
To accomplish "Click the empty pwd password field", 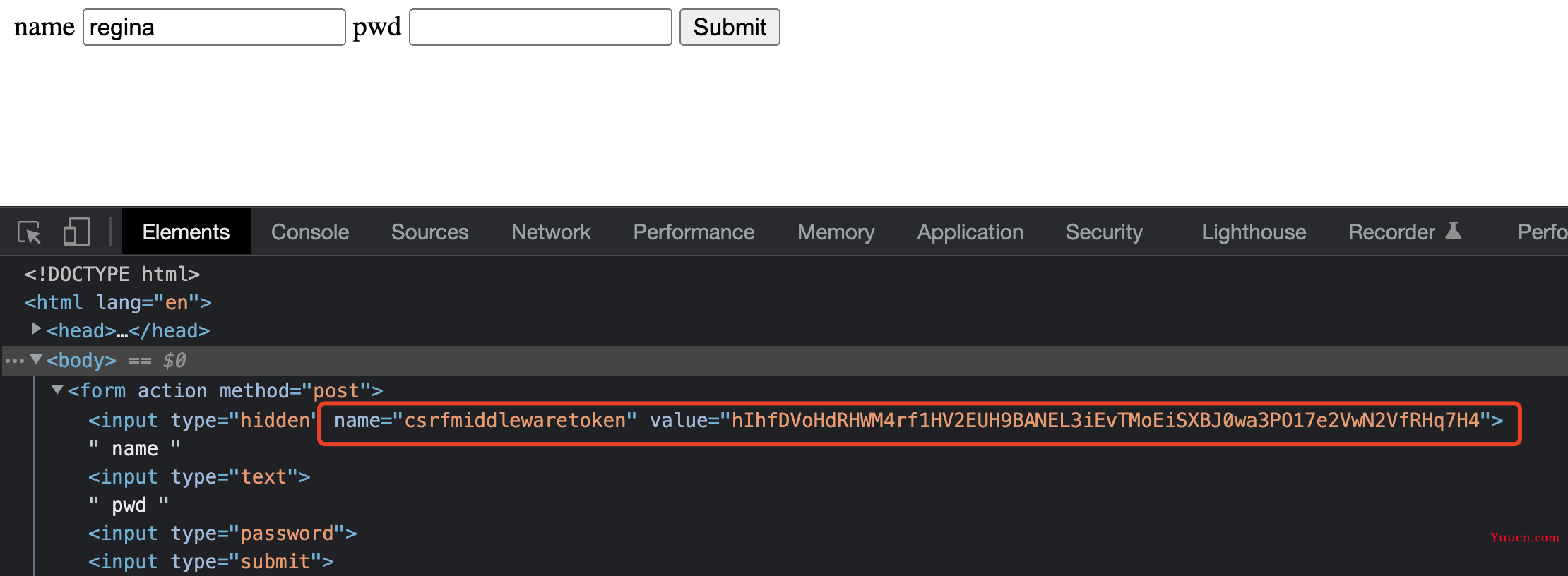I will 540,28.
